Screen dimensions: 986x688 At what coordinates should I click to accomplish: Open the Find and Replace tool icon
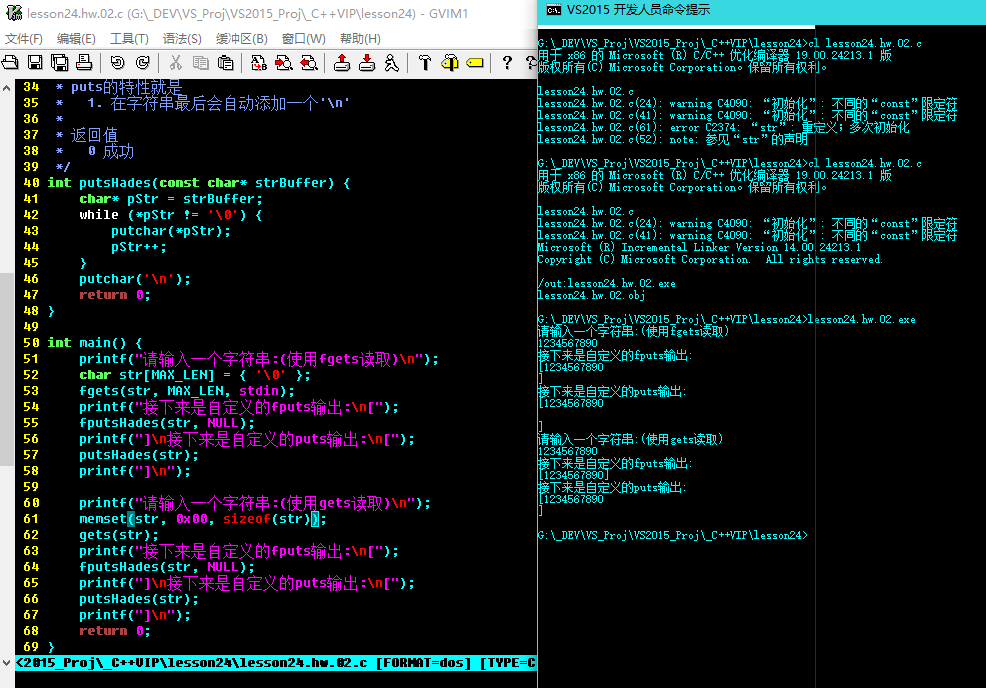point(258,63)
